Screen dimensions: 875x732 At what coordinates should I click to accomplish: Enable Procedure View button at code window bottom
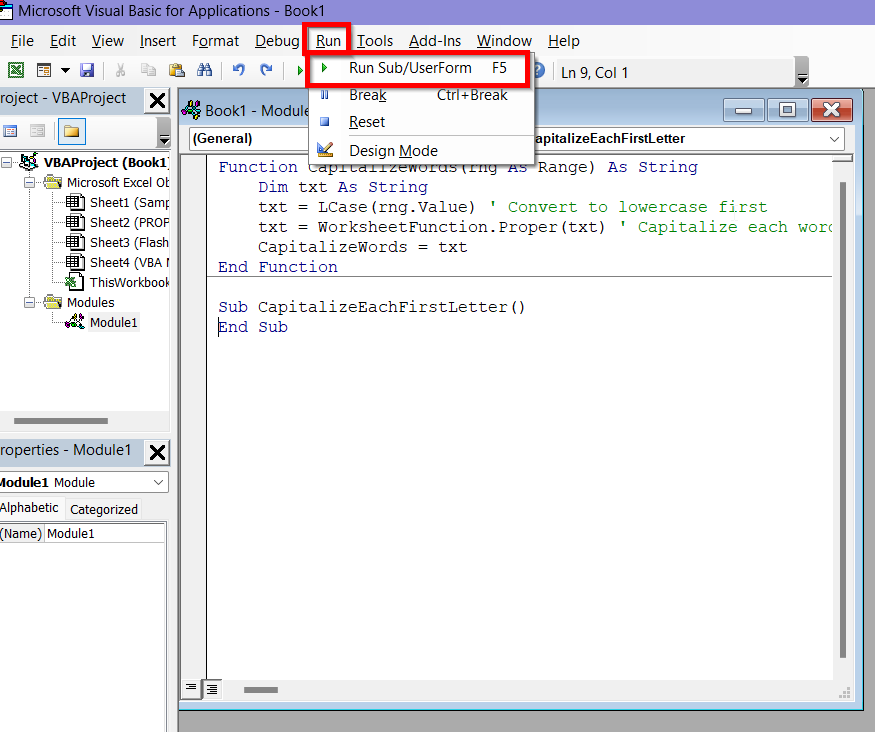coord(191,689)
